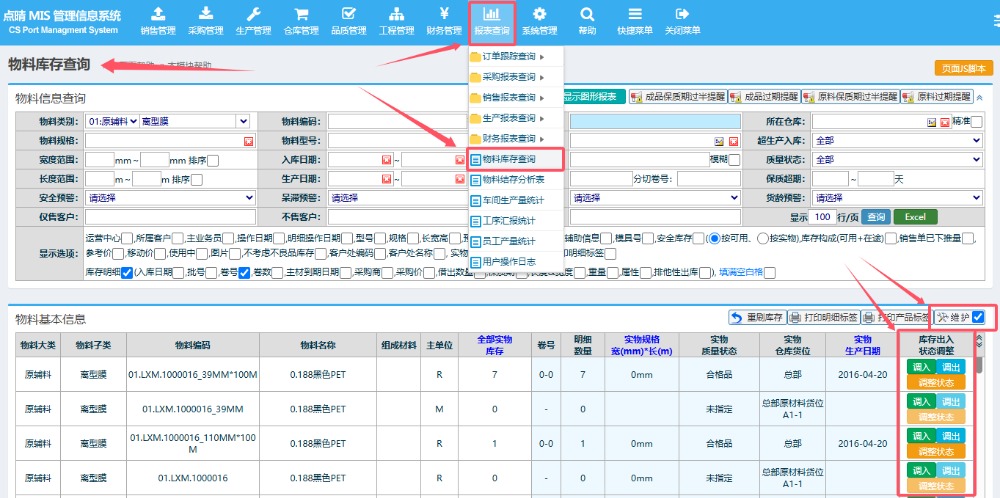The image size is (1000, 498).
Task: Expand the 质量状态 dropdown
Action: click(x=897, y=159)
